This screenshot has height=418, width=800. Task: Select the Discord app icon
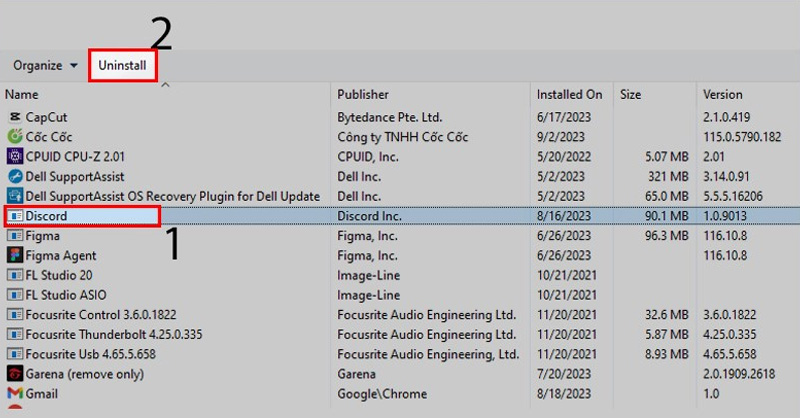click(x=15, y=215)
